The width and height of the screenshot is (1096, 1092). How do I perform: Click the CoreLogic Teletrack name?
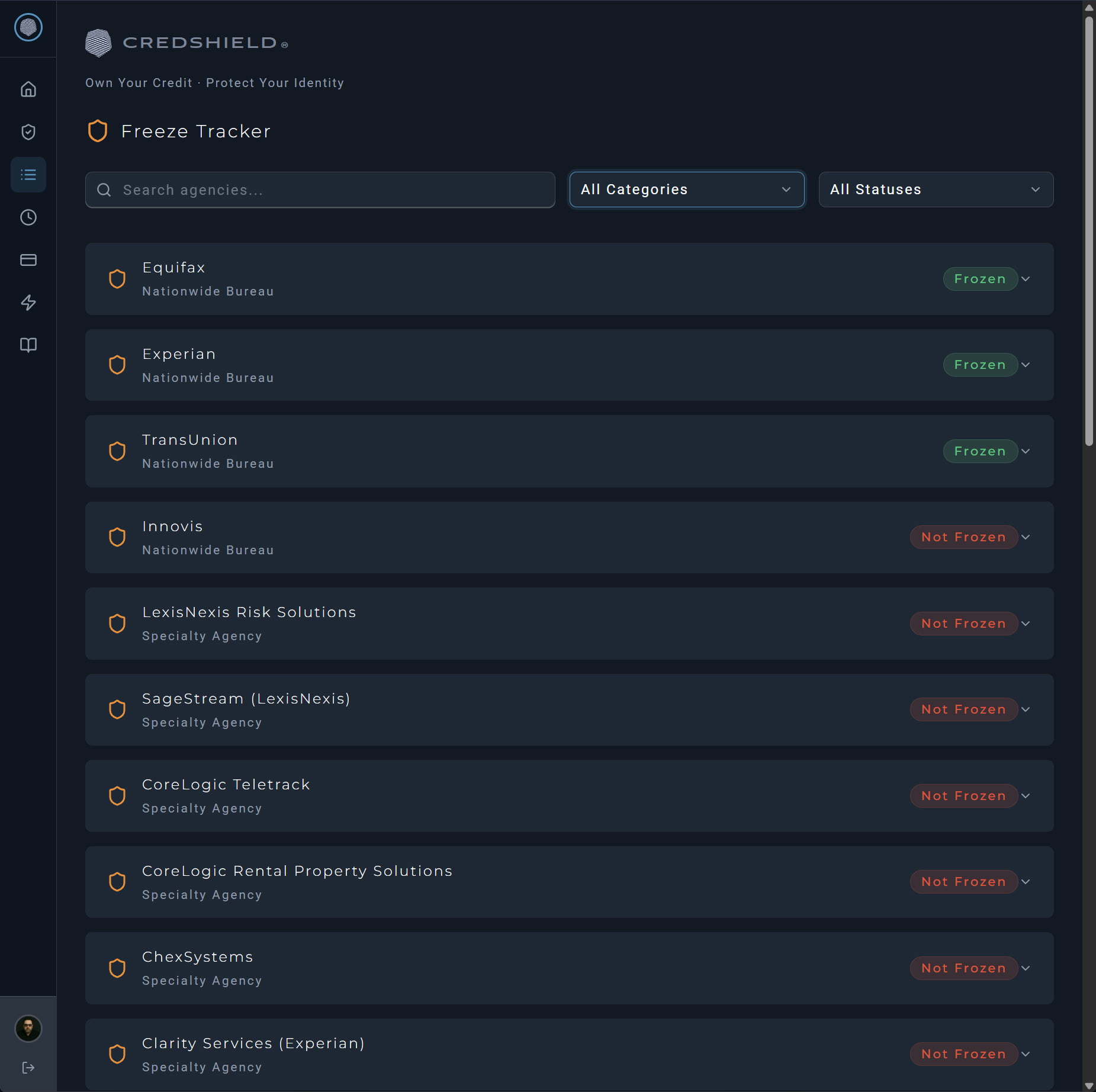pyautogui.click(x=226, y=785)
